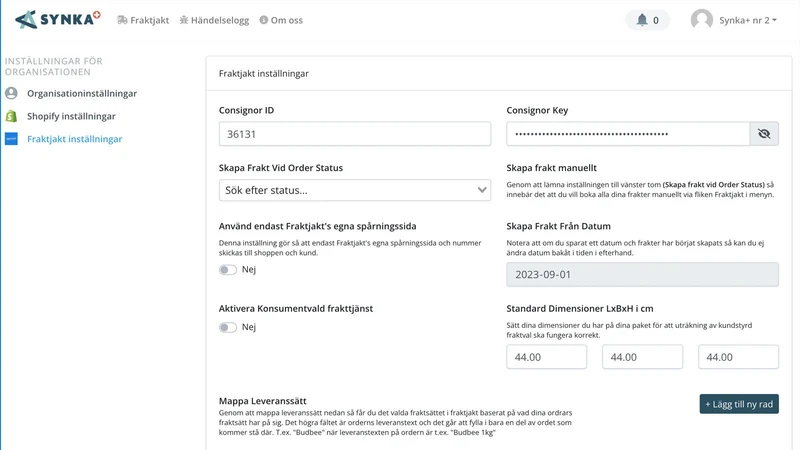800x450 pixels.
Task: Open the Synka+ logo home link
Action: pyautogui.click(x=58, y=20)
